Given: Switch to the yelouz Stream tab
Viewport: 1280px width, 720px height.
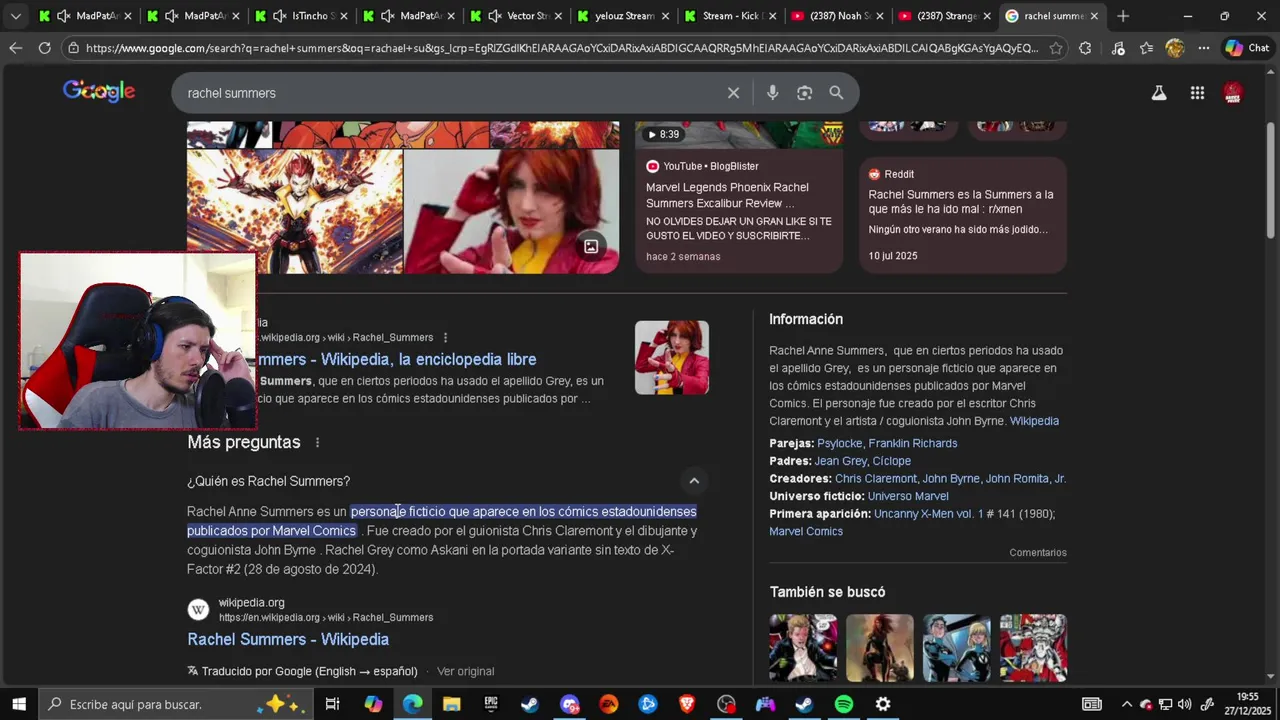Looking at the screenshot, I should 623,16.
